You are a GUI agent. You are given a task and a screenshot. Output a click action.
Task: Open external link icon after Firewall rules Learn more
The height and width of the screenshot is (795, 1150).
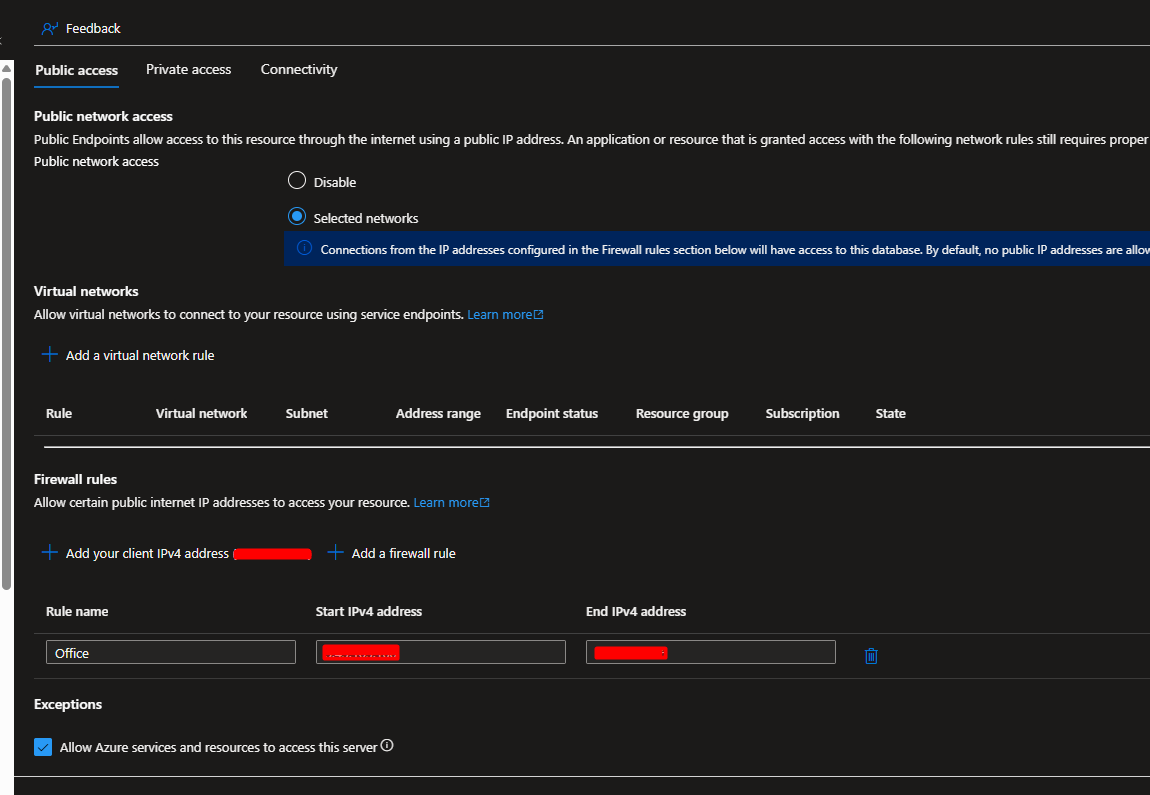tap(484, 502)
